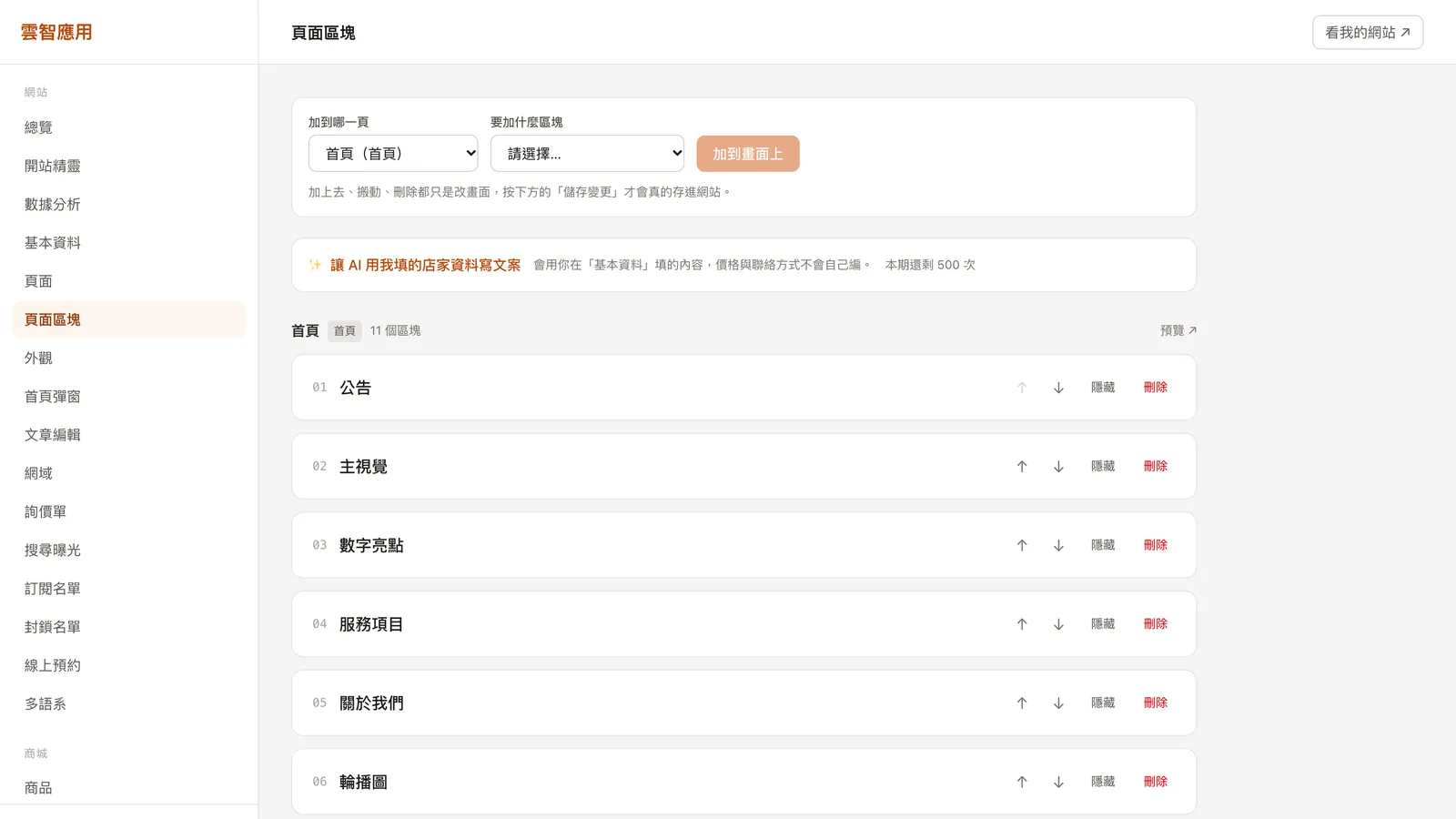The width and height of the screenshot is (1456, 819).
Task: Move 關於我們 block down
Action: coord(1058,703)
